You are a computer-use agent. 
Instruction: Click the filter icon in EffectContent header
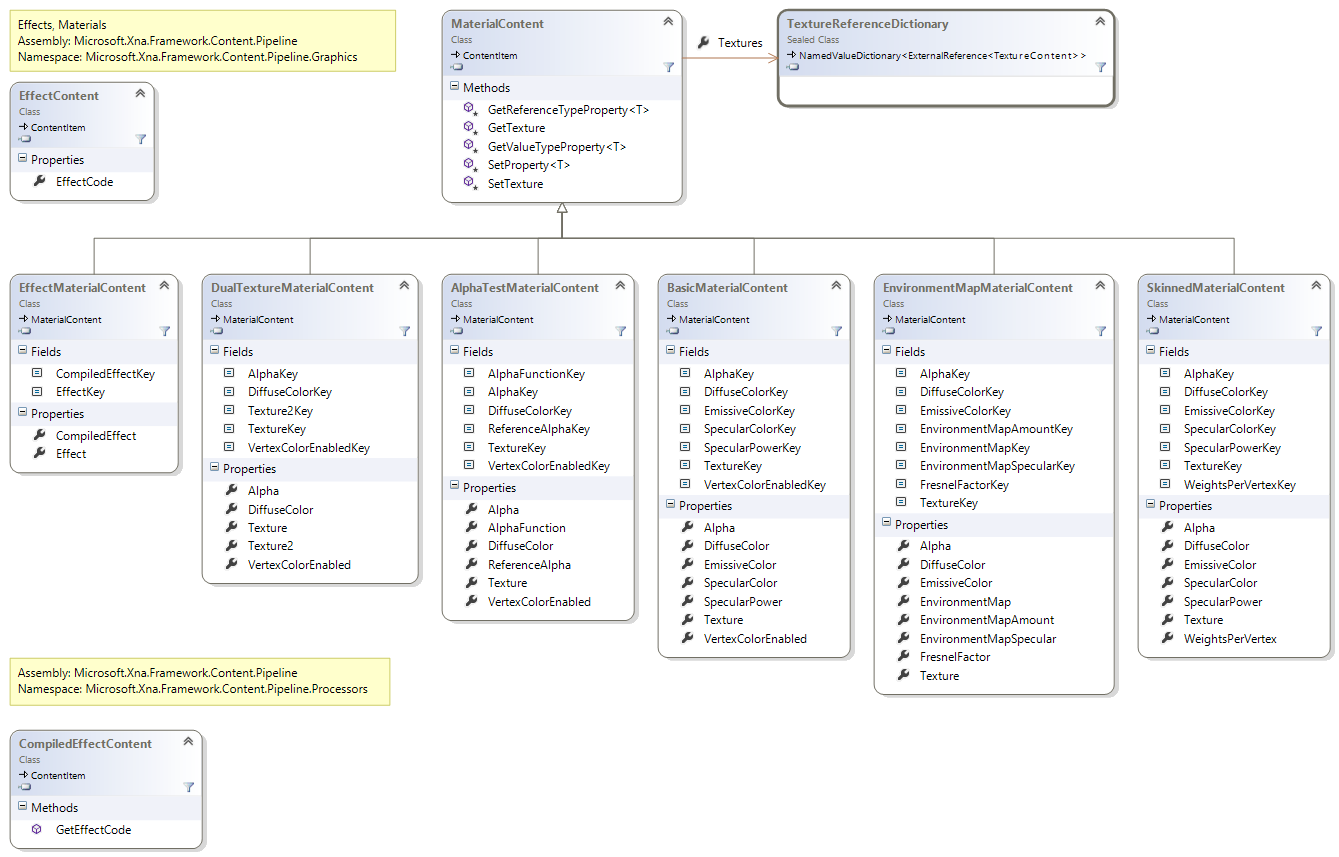coord(141,139)
